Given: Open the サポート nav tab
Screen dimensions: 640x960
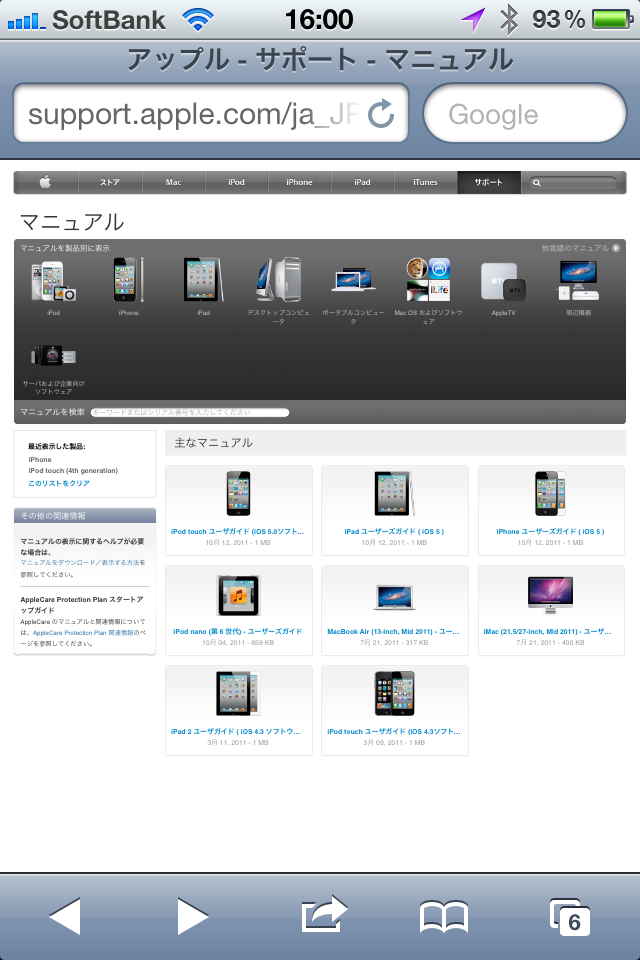Looking at the screenshot, I should pyautogui.click(x=489, y=182).
